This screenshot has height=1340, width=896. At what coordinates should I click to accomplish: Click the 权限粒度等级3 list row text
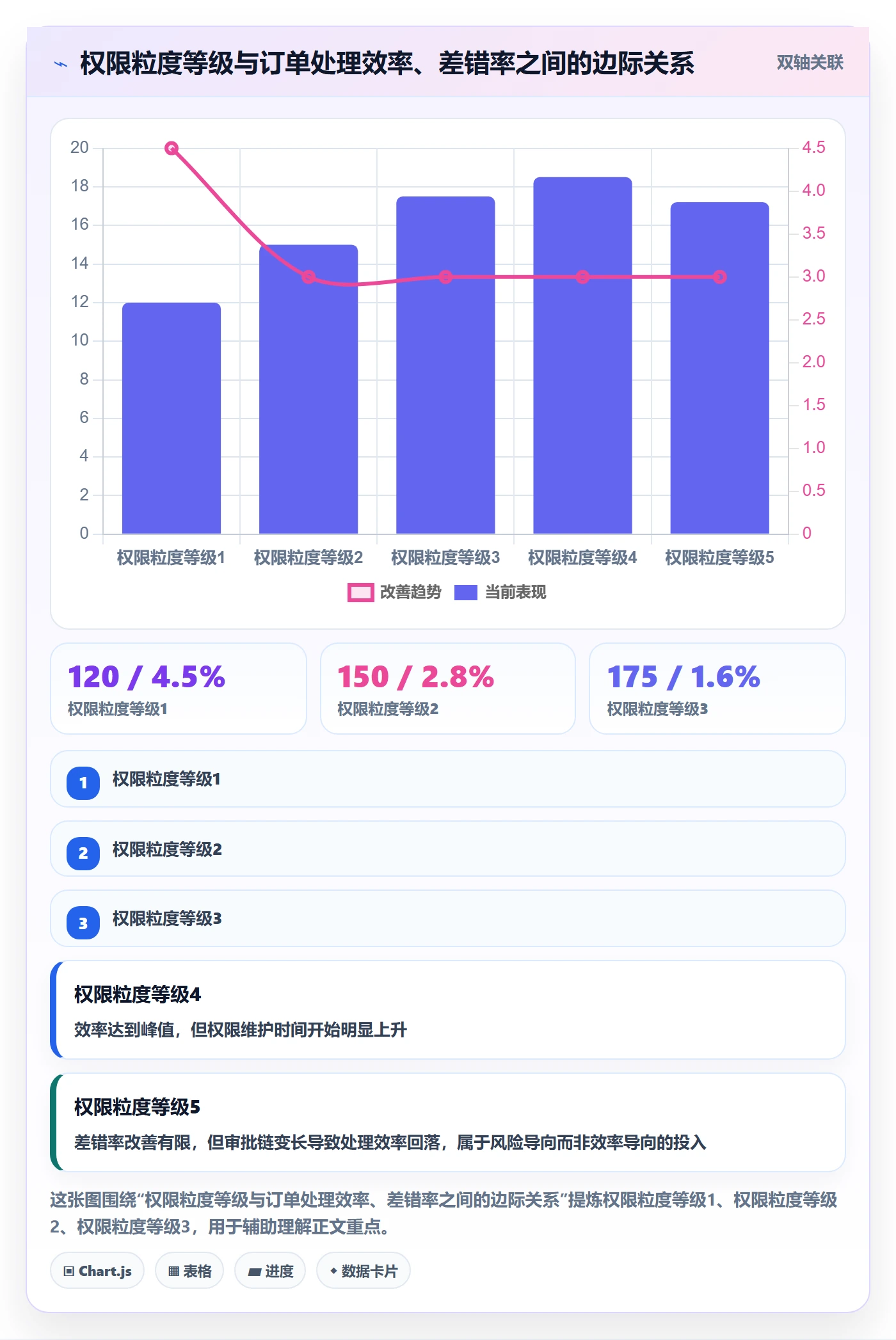167,918
